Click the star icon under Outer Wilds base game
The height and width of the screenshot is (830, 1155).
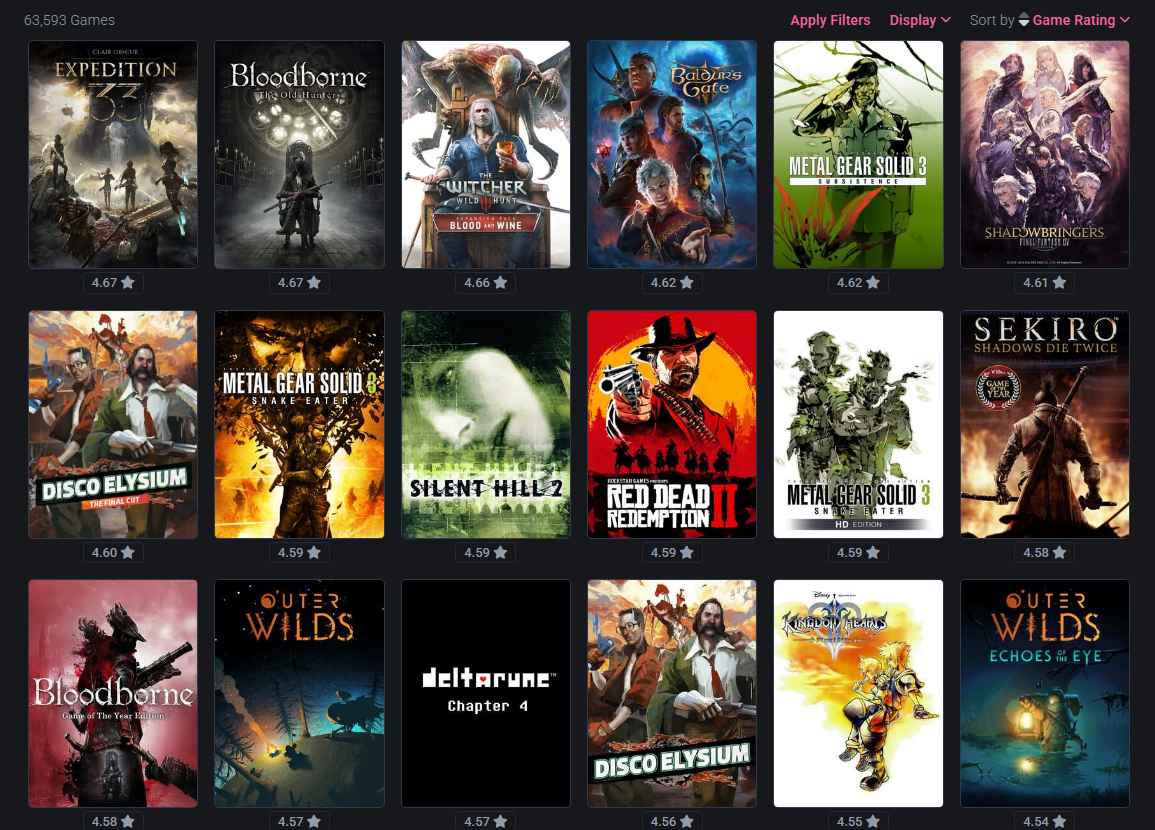point(315,821)
